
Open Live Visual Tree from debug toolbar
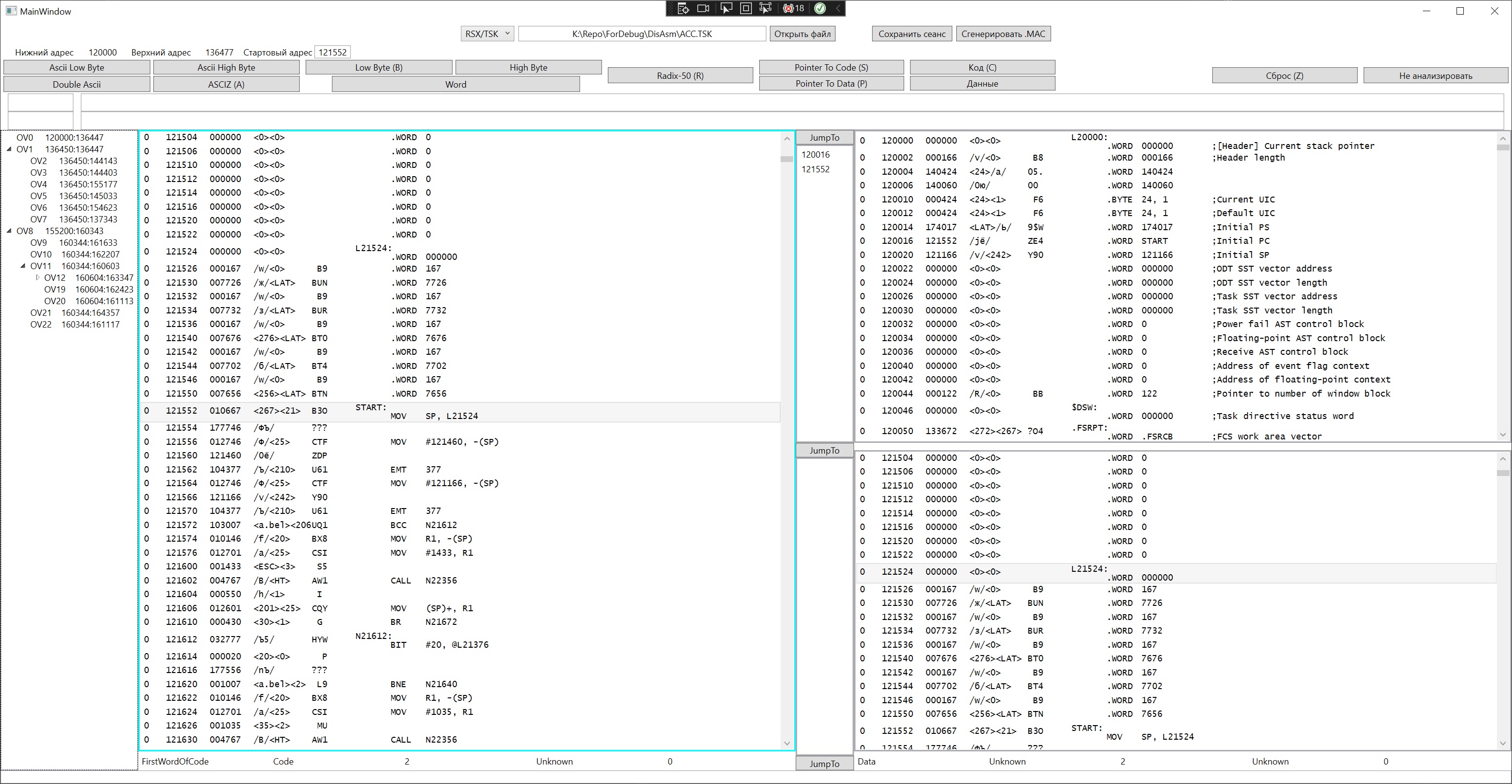[683, 8]
